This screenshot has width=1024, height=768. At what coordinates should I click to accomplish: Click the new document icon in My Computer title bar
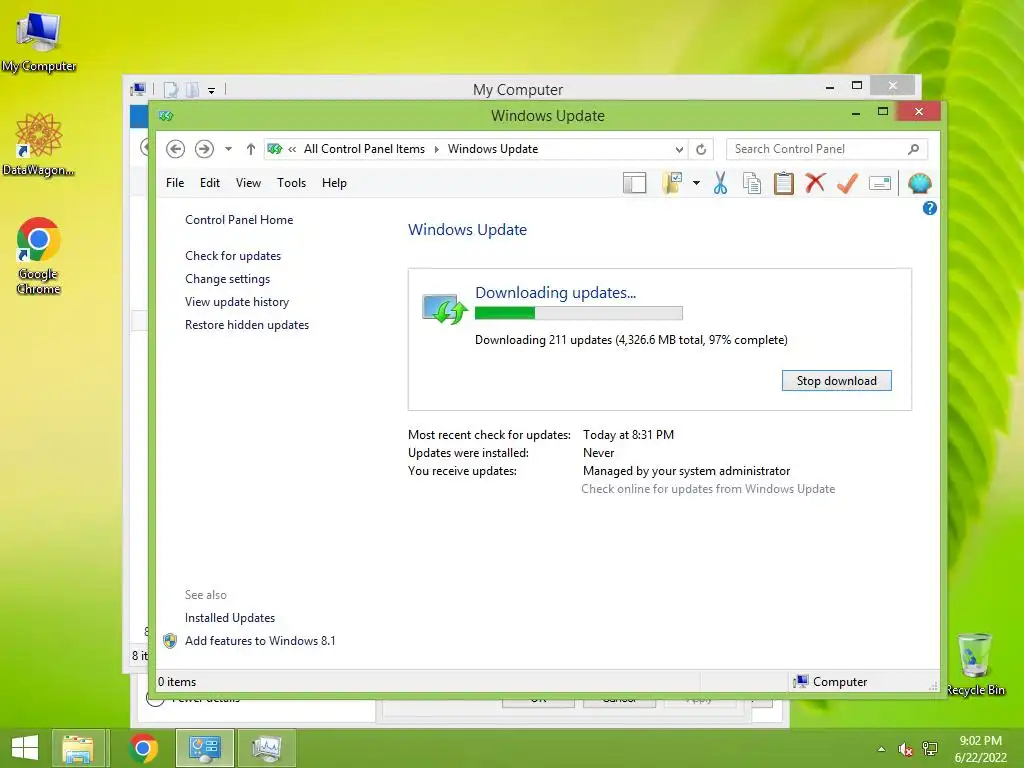[x=170, y=89]
